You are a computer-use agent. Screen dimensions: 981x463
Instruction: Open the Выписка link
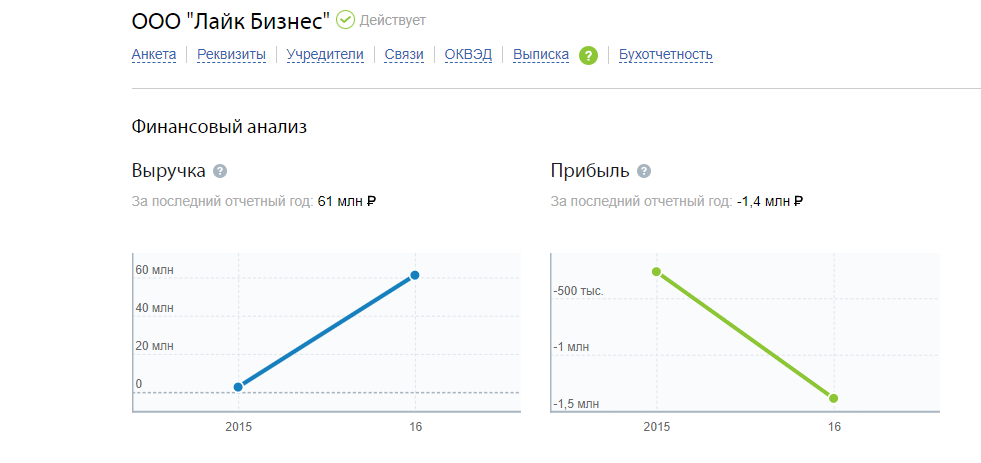[541, 55]
